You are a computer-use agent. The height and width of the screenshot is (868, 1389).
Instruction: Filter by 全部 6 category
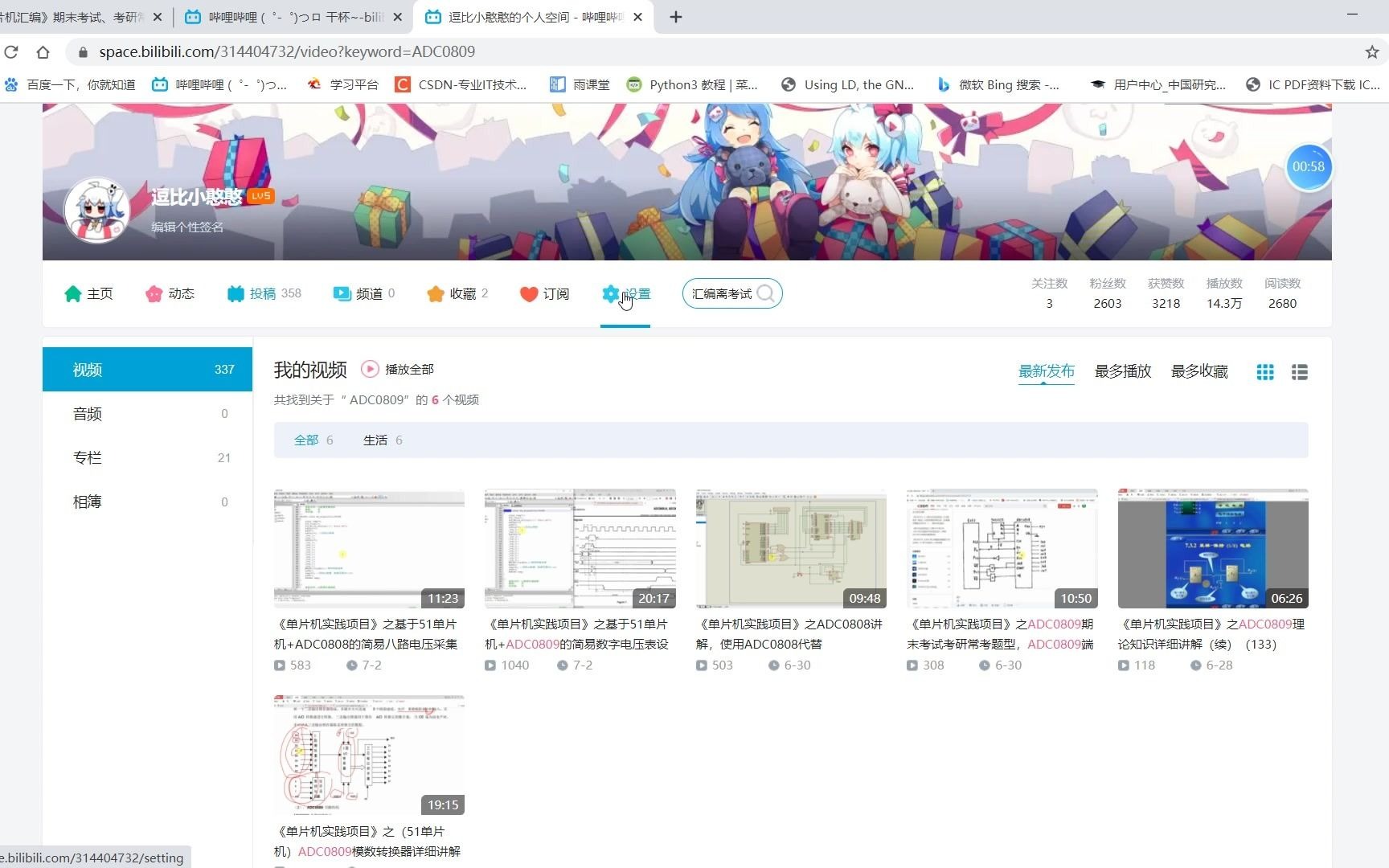coord(313,440)
